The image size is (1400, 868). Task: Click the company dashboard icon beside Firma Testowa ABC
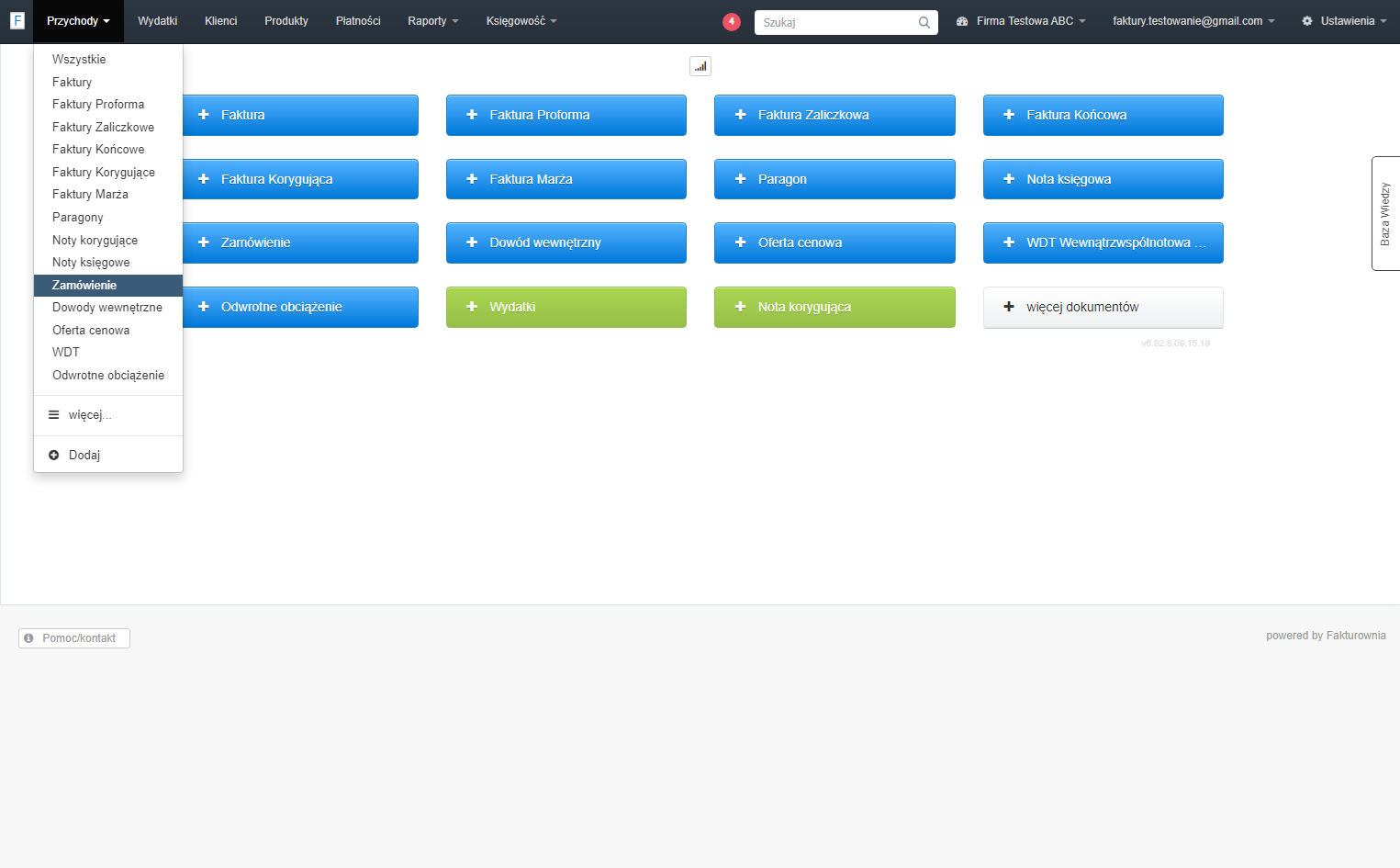coord(962,21)
